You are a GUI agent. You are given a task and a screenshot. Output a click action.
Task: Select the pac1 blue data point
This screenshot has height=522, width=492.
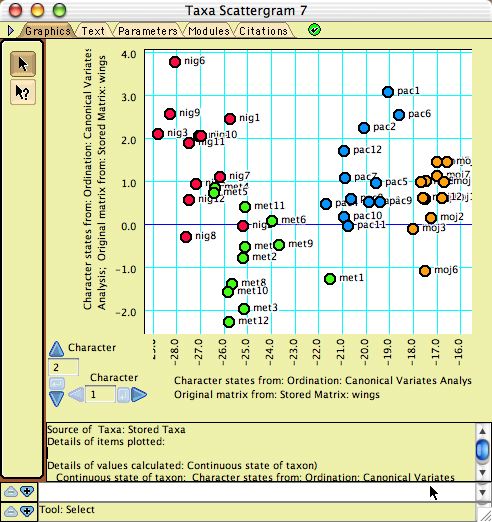[x=388, y=92]
